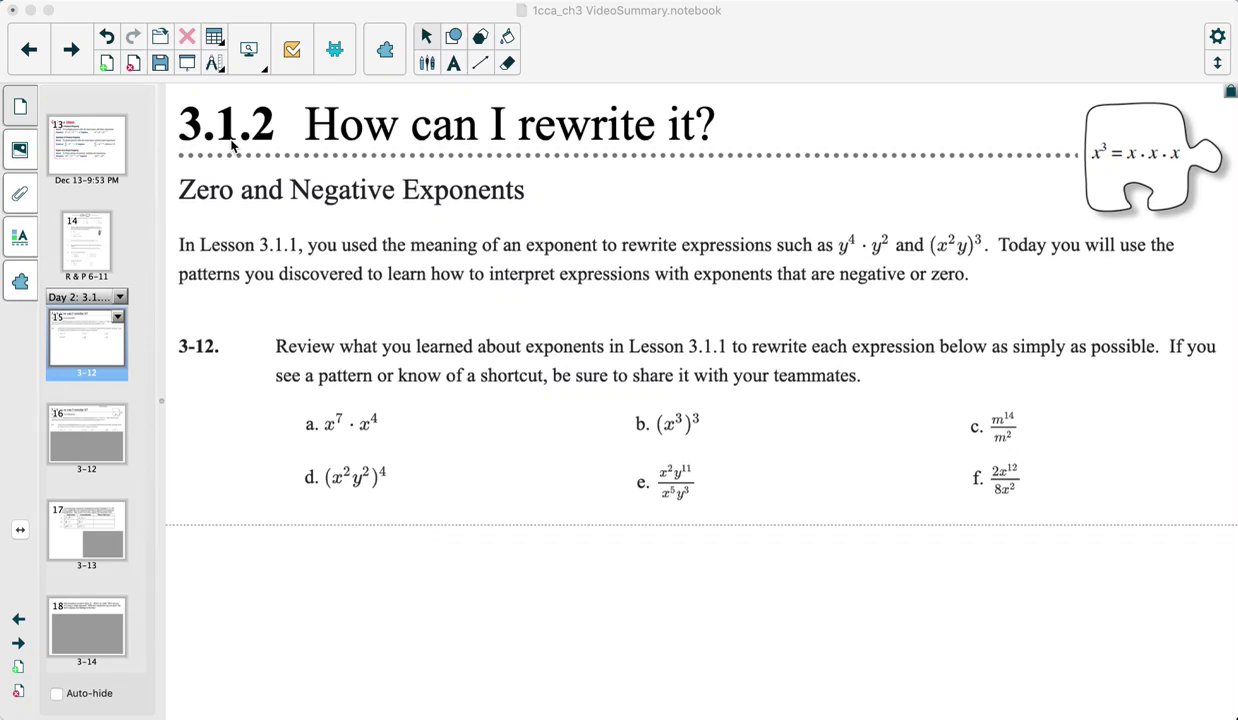Add a new page from the main toolbar
Viewport: 1238px width, 720px height.
106,63
